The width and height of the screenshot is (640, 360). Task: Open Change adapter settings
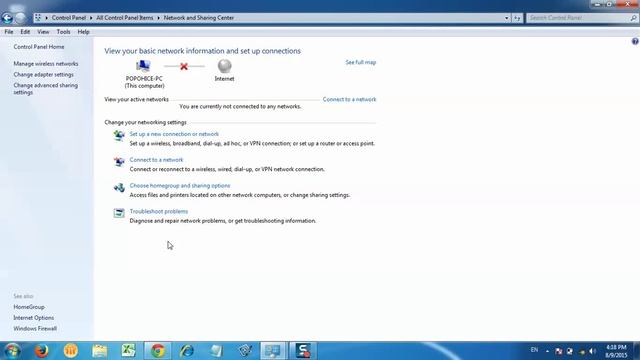click(x=43, y=75)
